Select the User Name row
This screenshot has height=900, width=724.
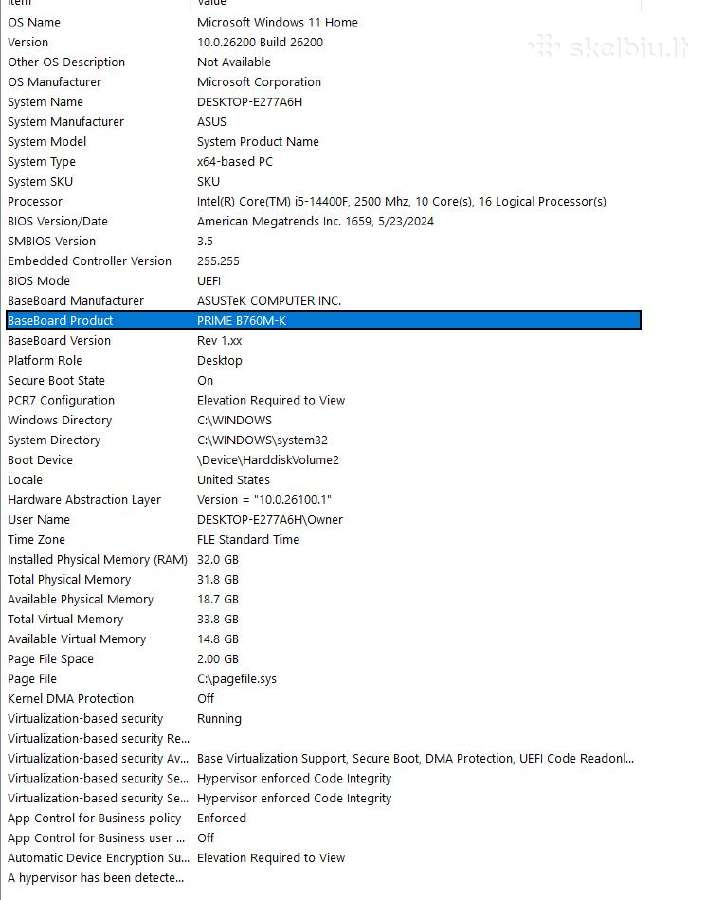[324, 519]
